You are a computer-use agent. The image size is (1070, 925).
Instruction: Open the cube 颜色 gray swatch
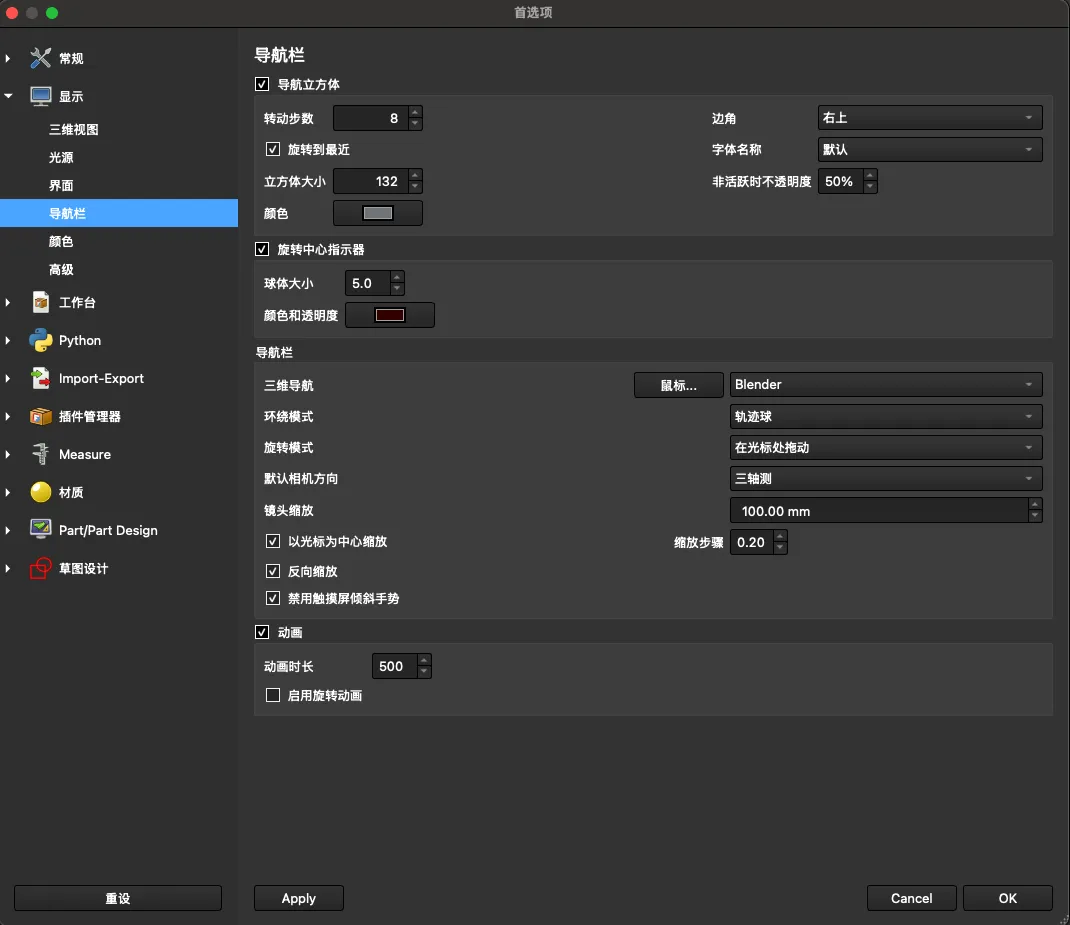click(377, 213)
